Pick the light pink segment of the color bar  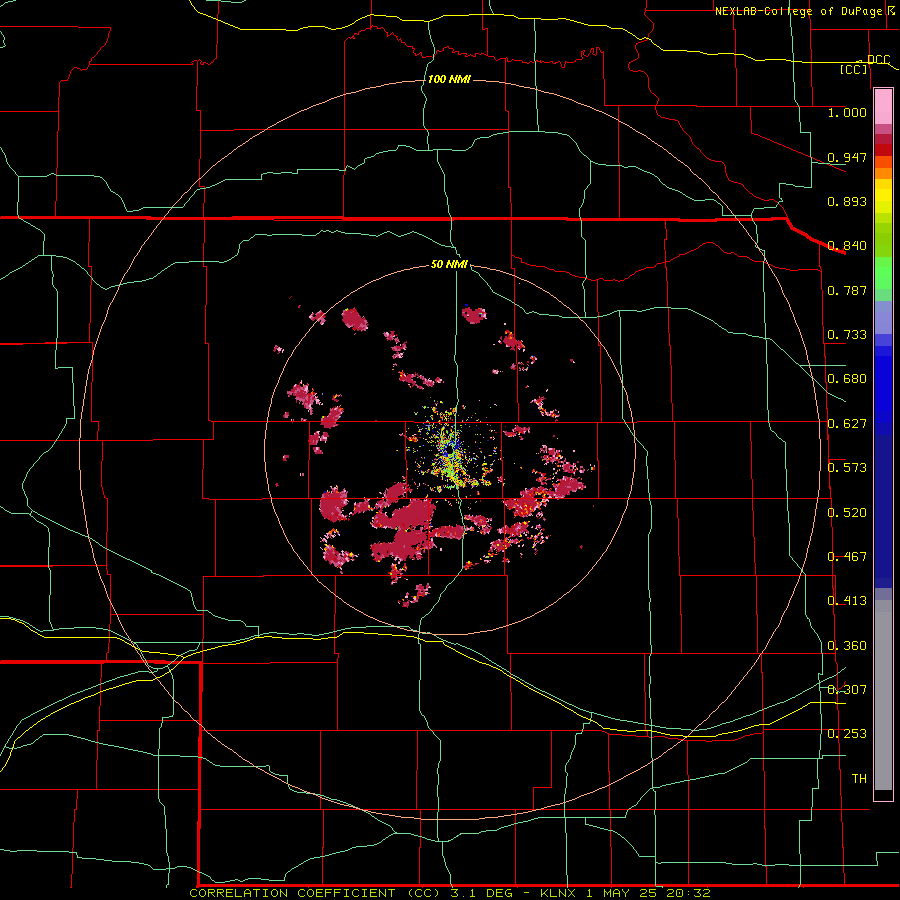(x=883, y=107)
